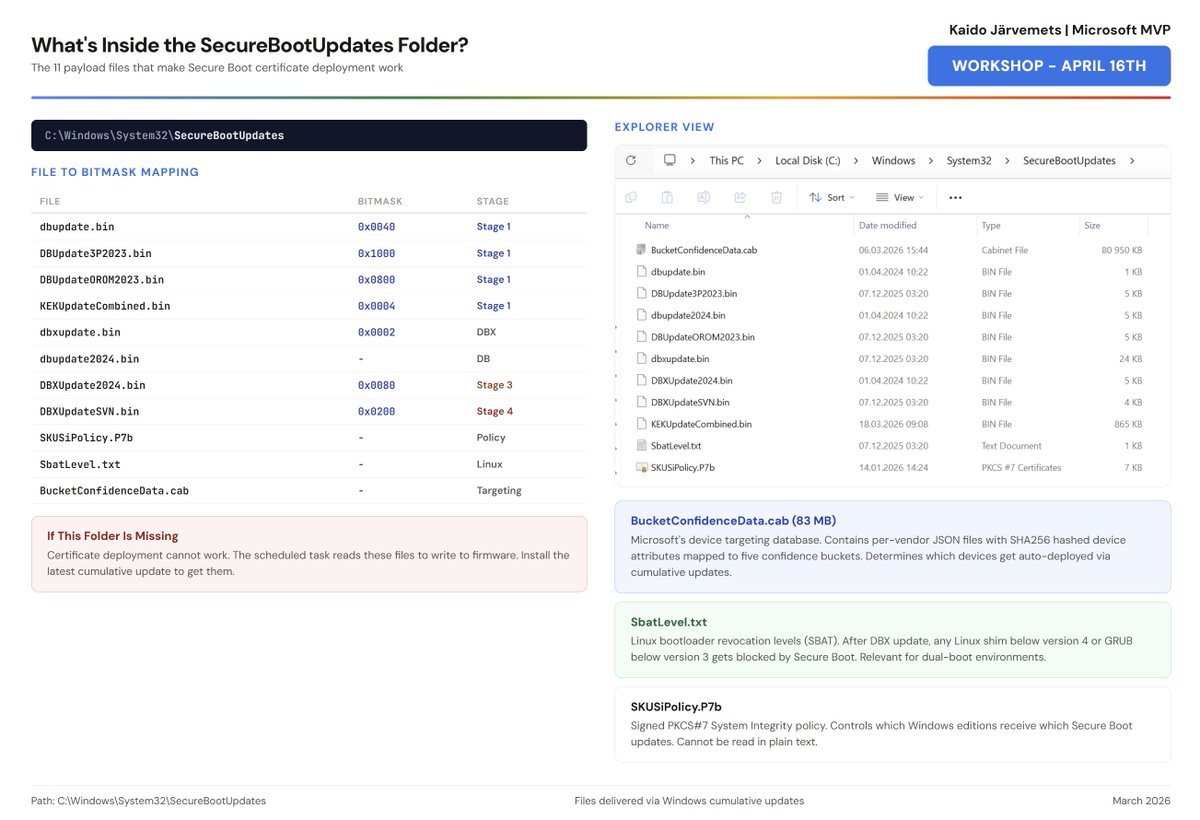Expand the chevron right after the PC icon

tap(695, 160)
